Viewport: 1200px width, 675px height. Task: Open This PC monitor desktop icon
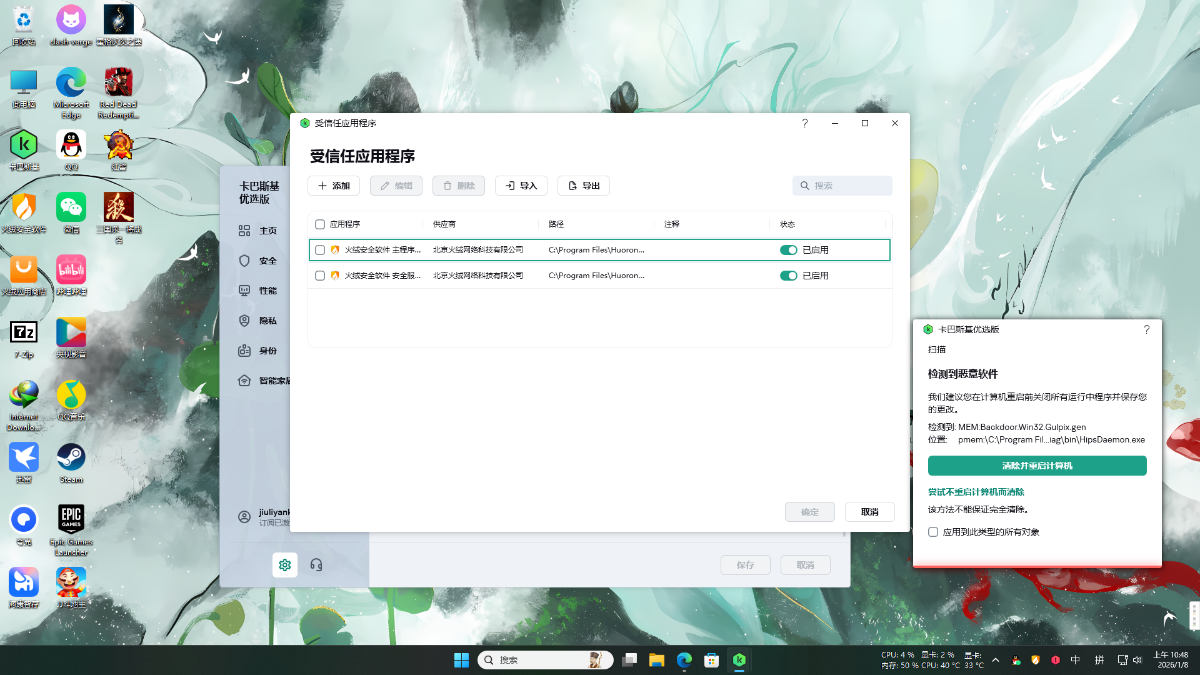(23, 88)
